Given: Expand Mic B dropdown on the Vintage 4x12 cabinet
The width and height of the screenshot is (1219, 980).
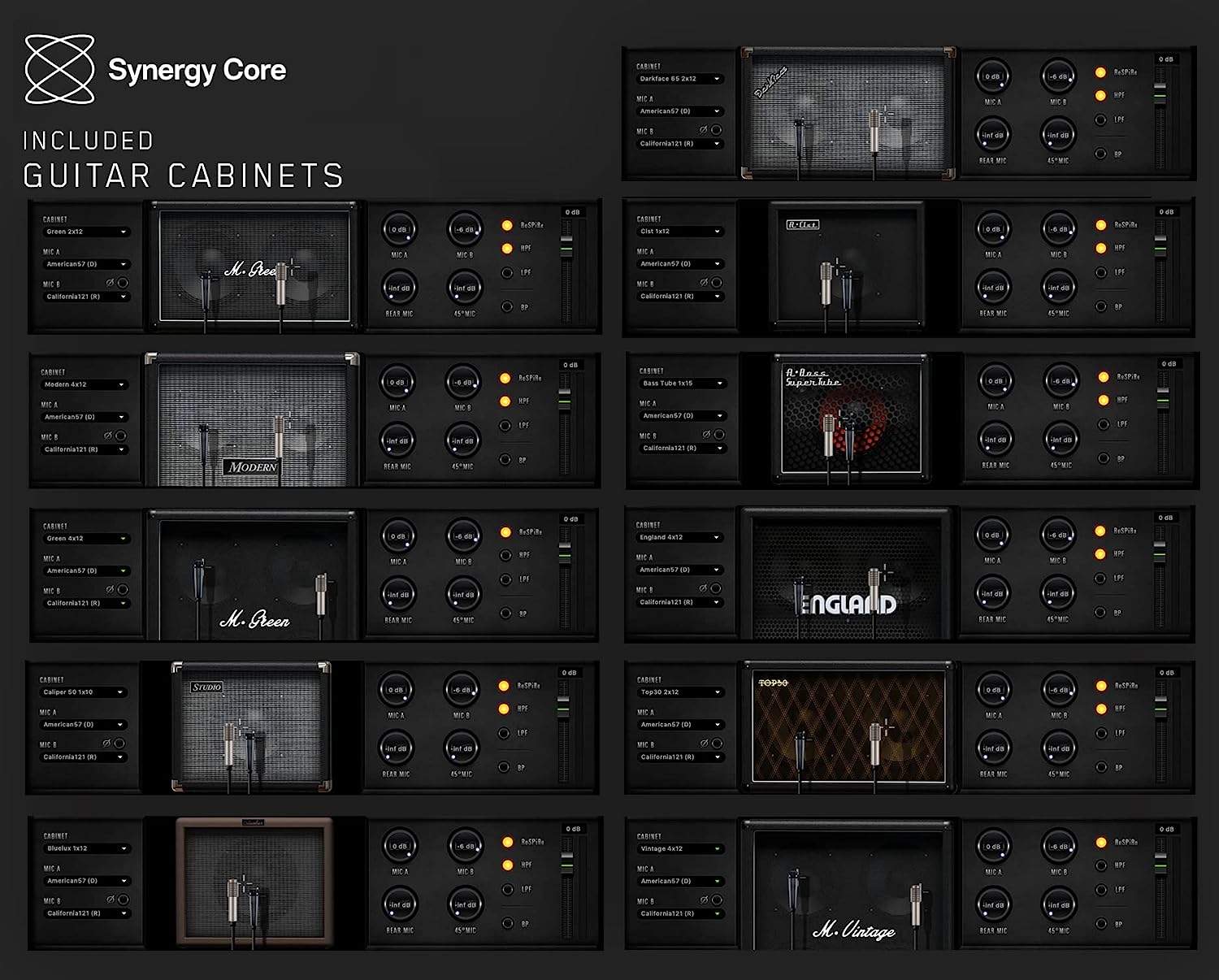Looking at the screenshot, I should [679, 913].
